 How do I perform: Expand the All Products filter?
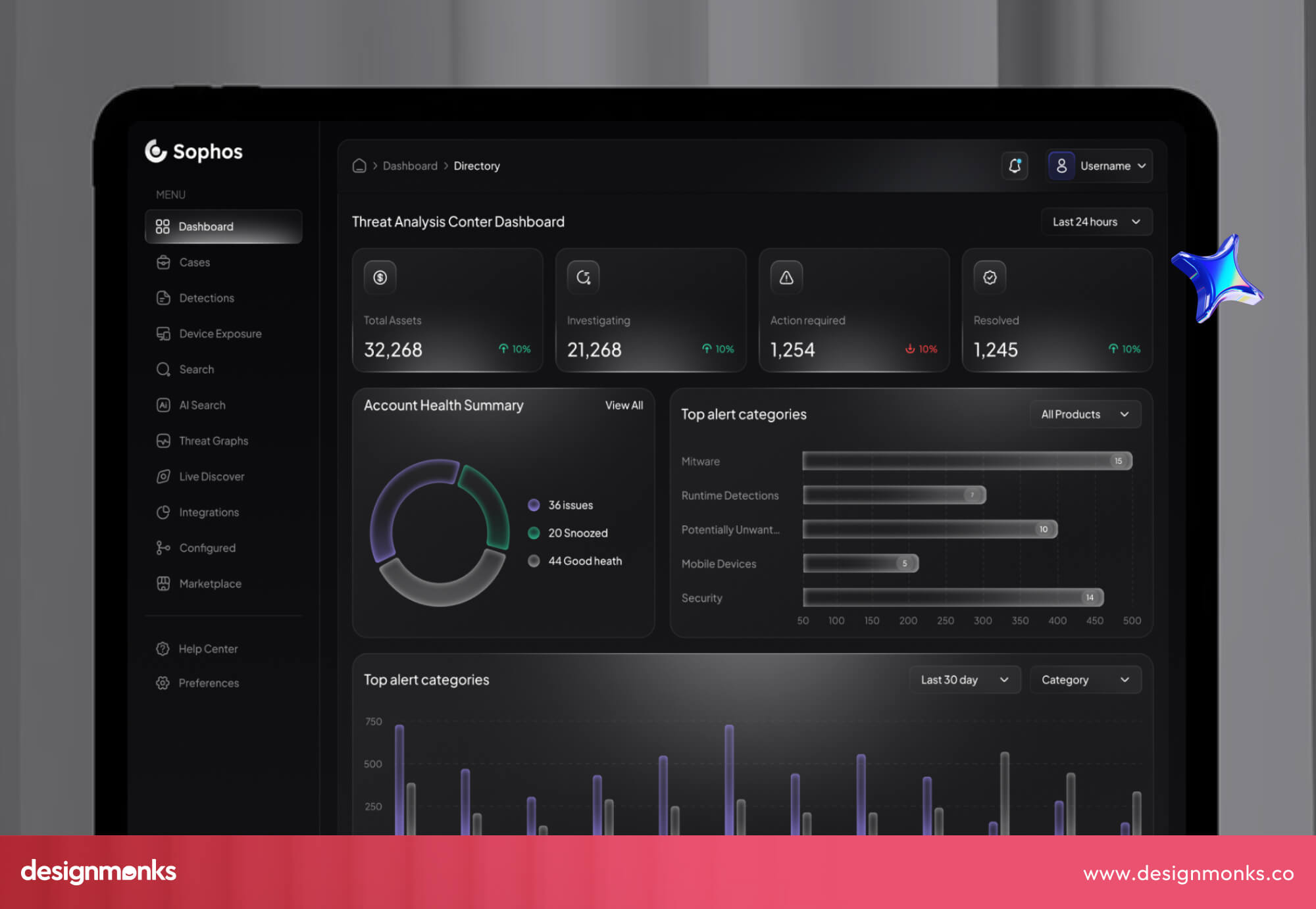click(1084, 414)
